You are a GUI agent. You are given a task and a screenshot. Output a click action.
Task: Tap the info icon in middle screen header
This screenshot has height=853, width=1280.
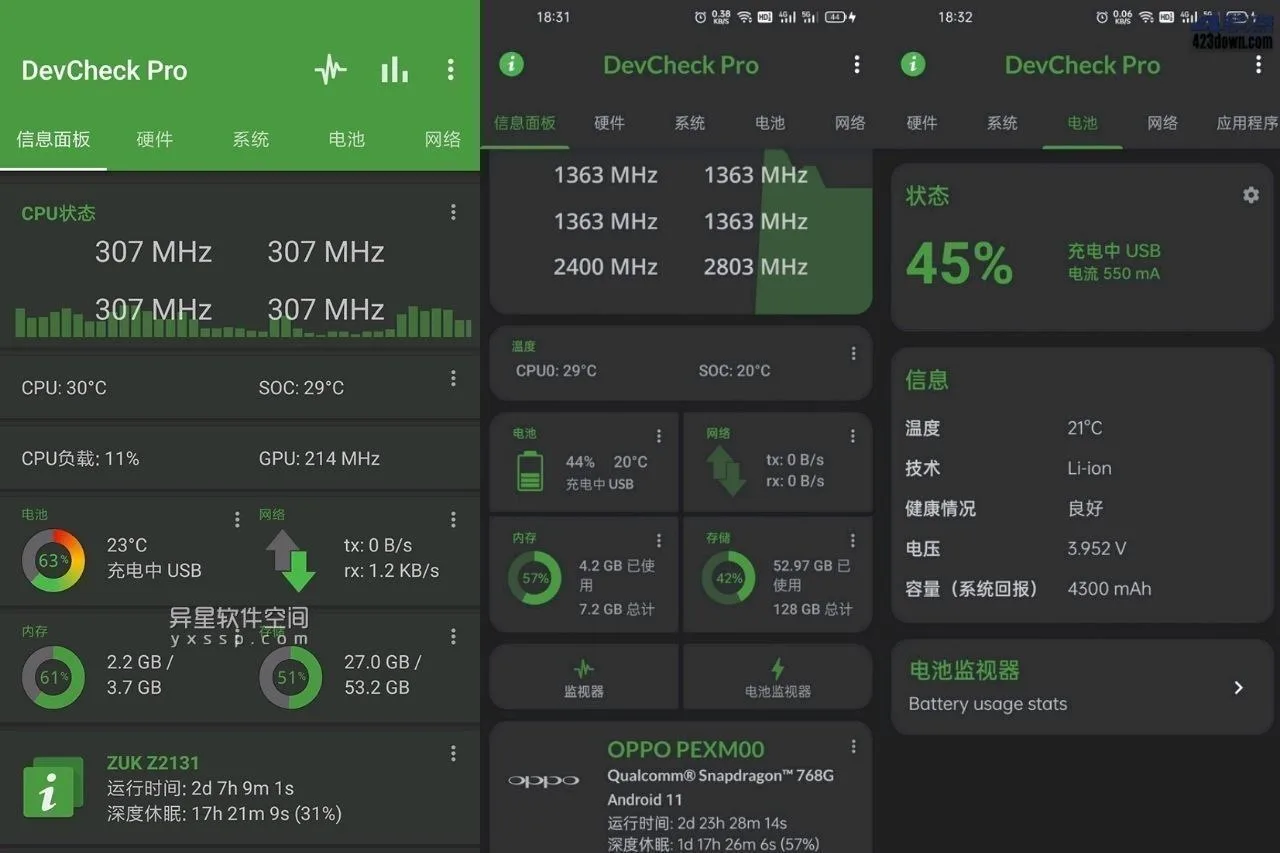click(511, 65)
